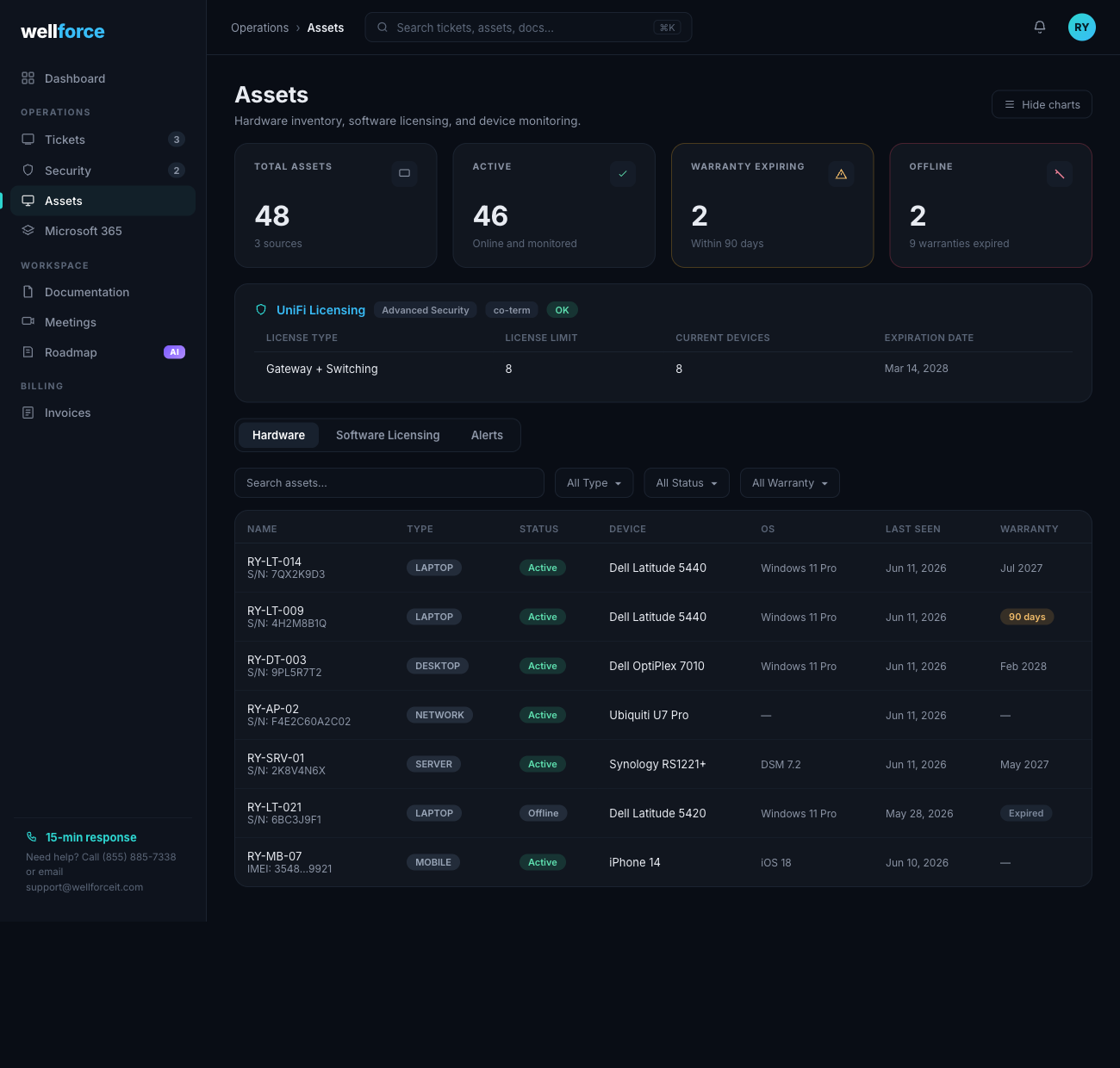
Task: Expand the All Type filter
Action: pyautogui.click(x=594, y=483)
